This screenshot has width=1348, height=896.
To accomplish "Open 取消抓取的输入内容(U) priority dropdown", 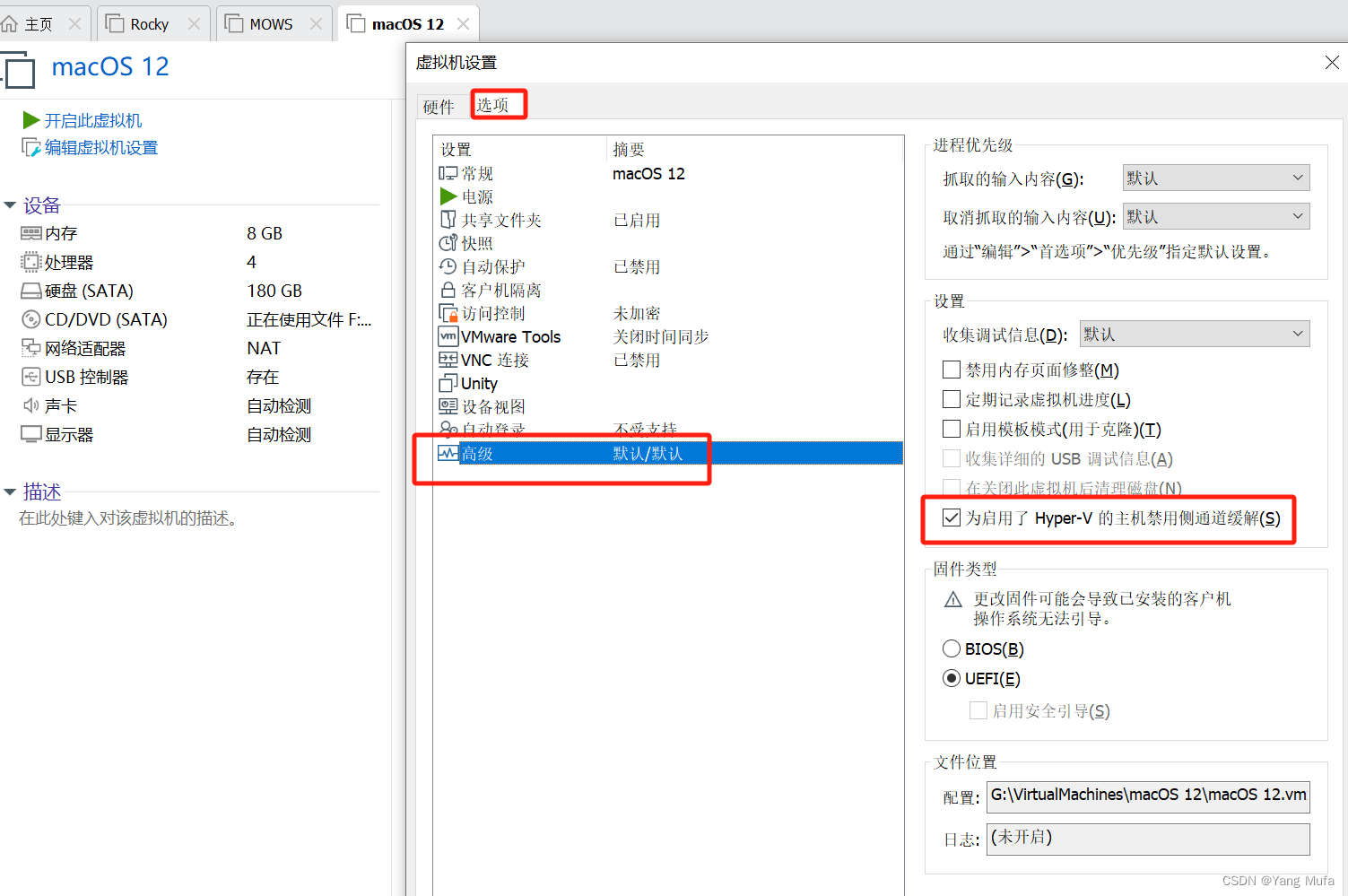I will click(1216, 216).
